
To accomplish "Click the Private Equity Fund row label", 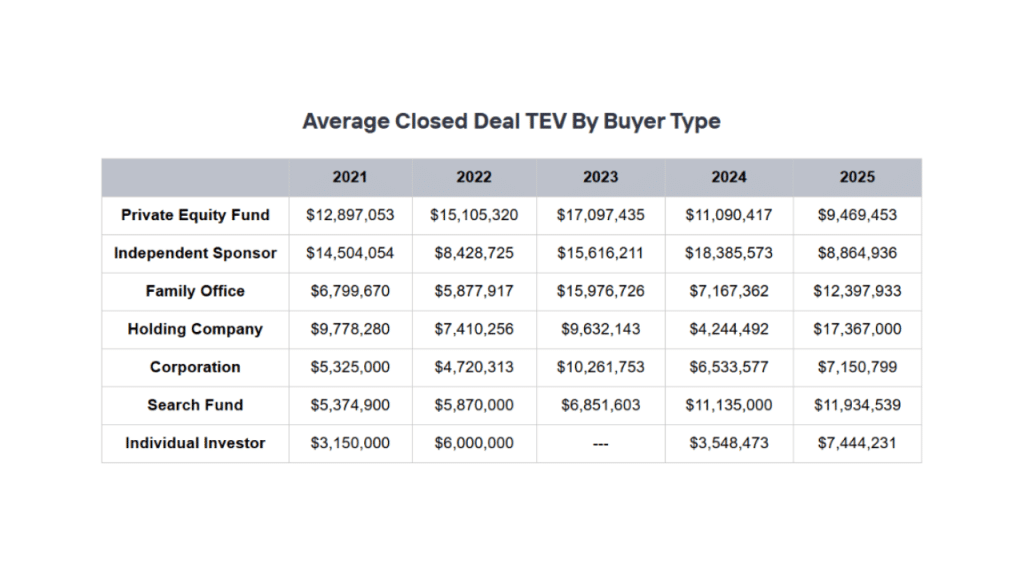I will (x=195, y=215).
